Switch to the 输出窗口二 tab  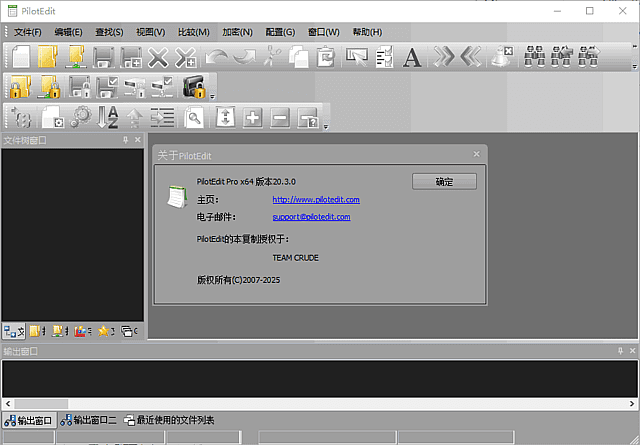click(x=88, y=420)
